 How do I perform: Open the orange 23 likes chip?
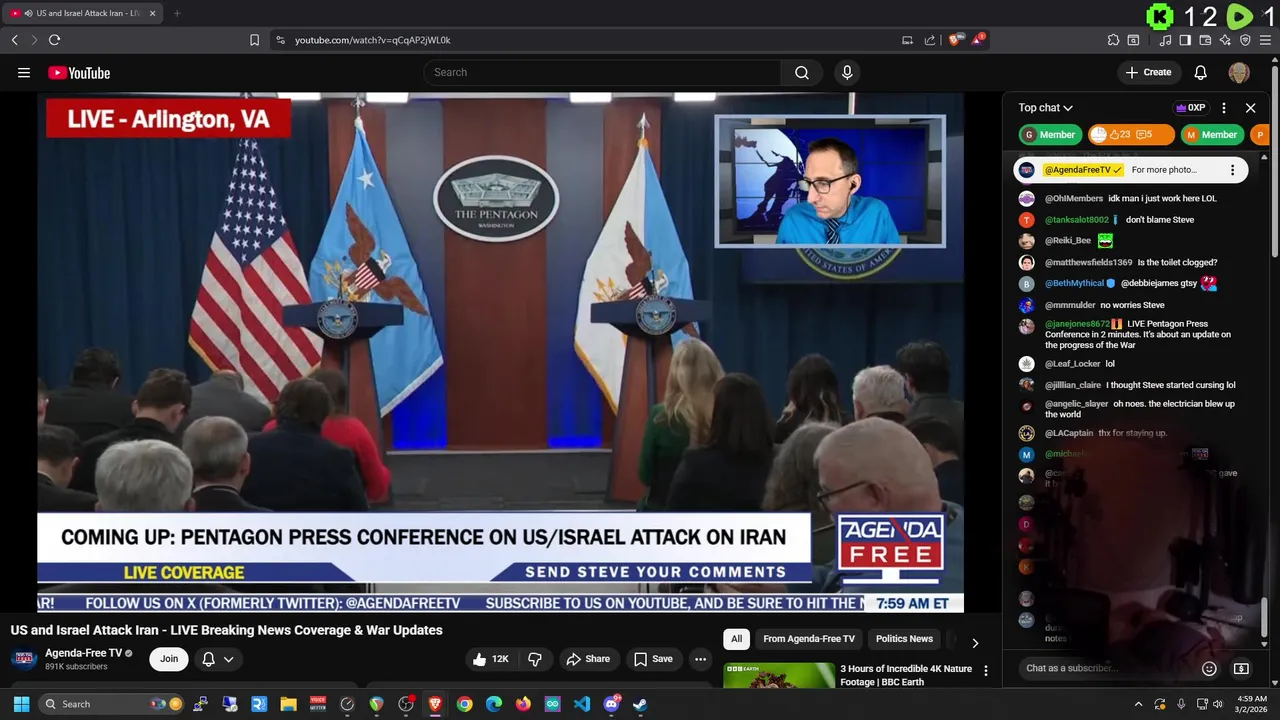[x=1130, y=135]
